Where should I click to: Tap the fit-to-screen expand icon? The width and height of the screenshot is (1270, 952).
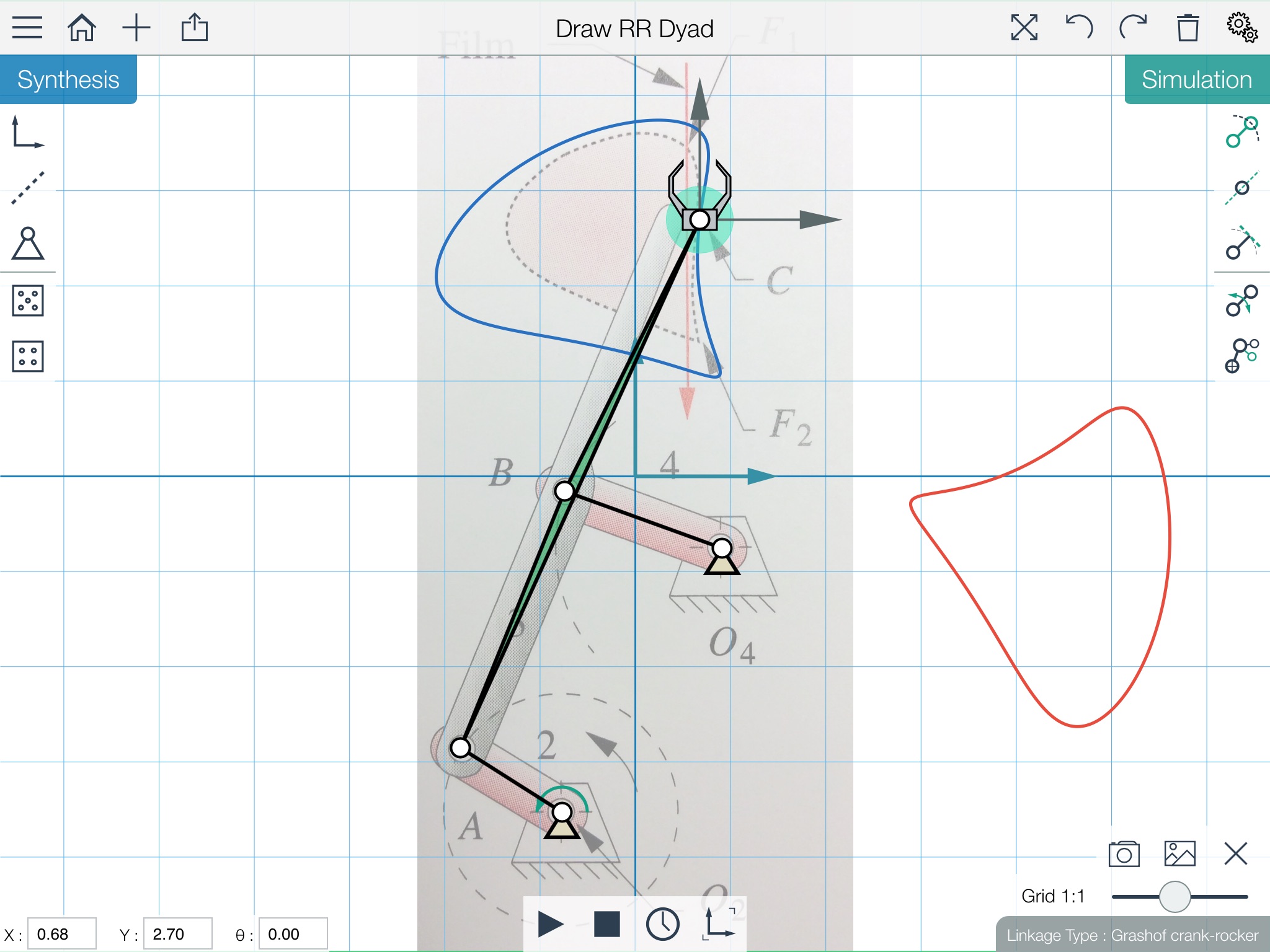click(1024, 28)
